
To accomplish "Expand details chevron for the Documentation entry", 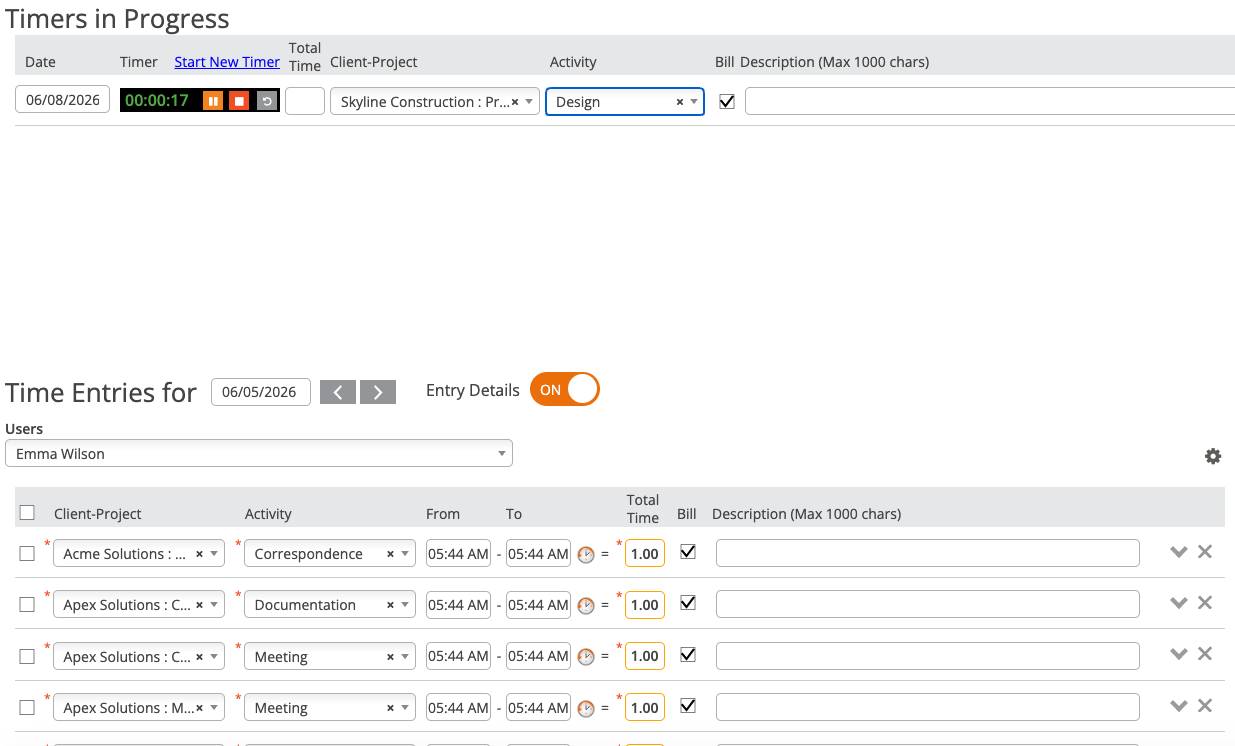I will [1179, 603].
